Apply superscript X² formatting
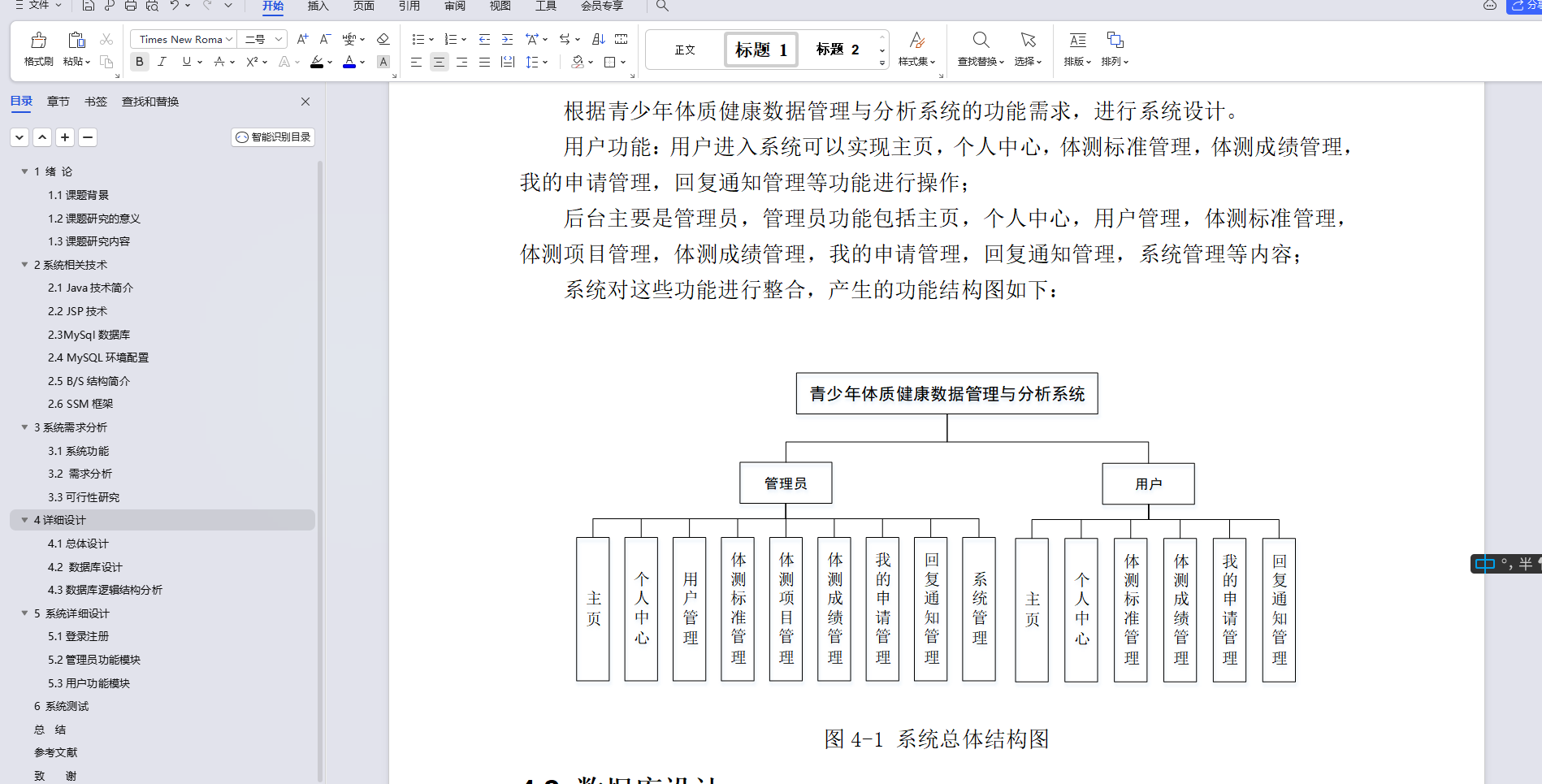Viewport: 1542px width, 784px height. click(x=251, y=61)
